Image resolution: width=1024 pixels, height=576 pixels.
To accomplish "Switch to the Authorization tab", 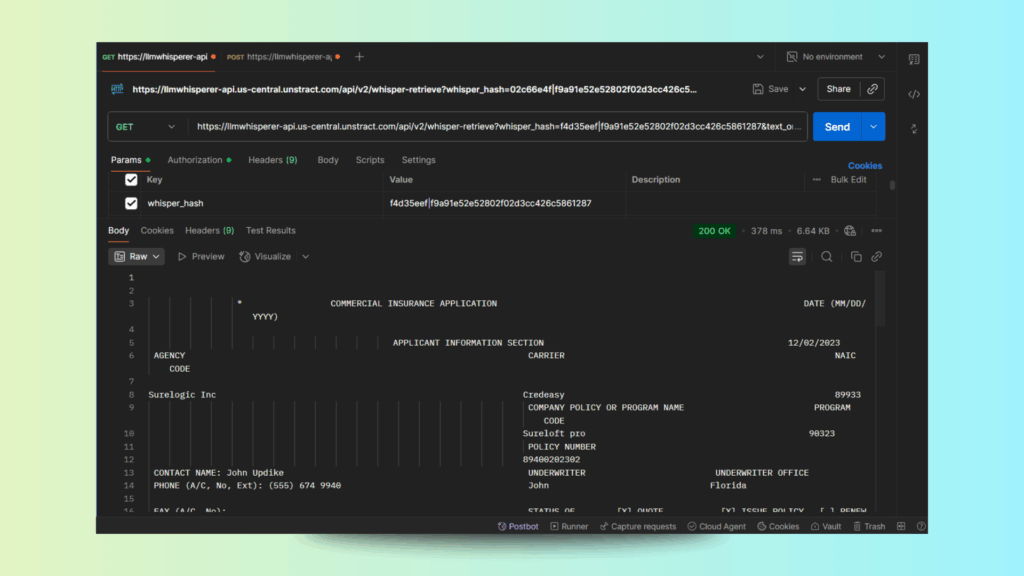I will point(197,160).
